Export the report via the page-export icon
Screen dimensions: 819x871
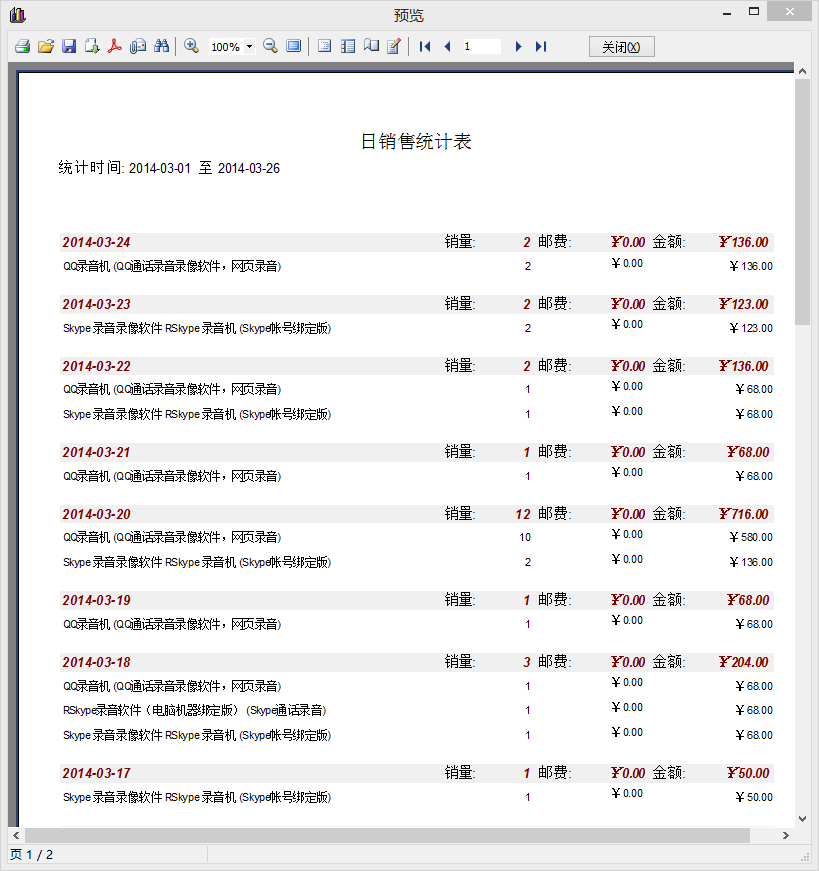pyautogui.click(x=91, y=46)
